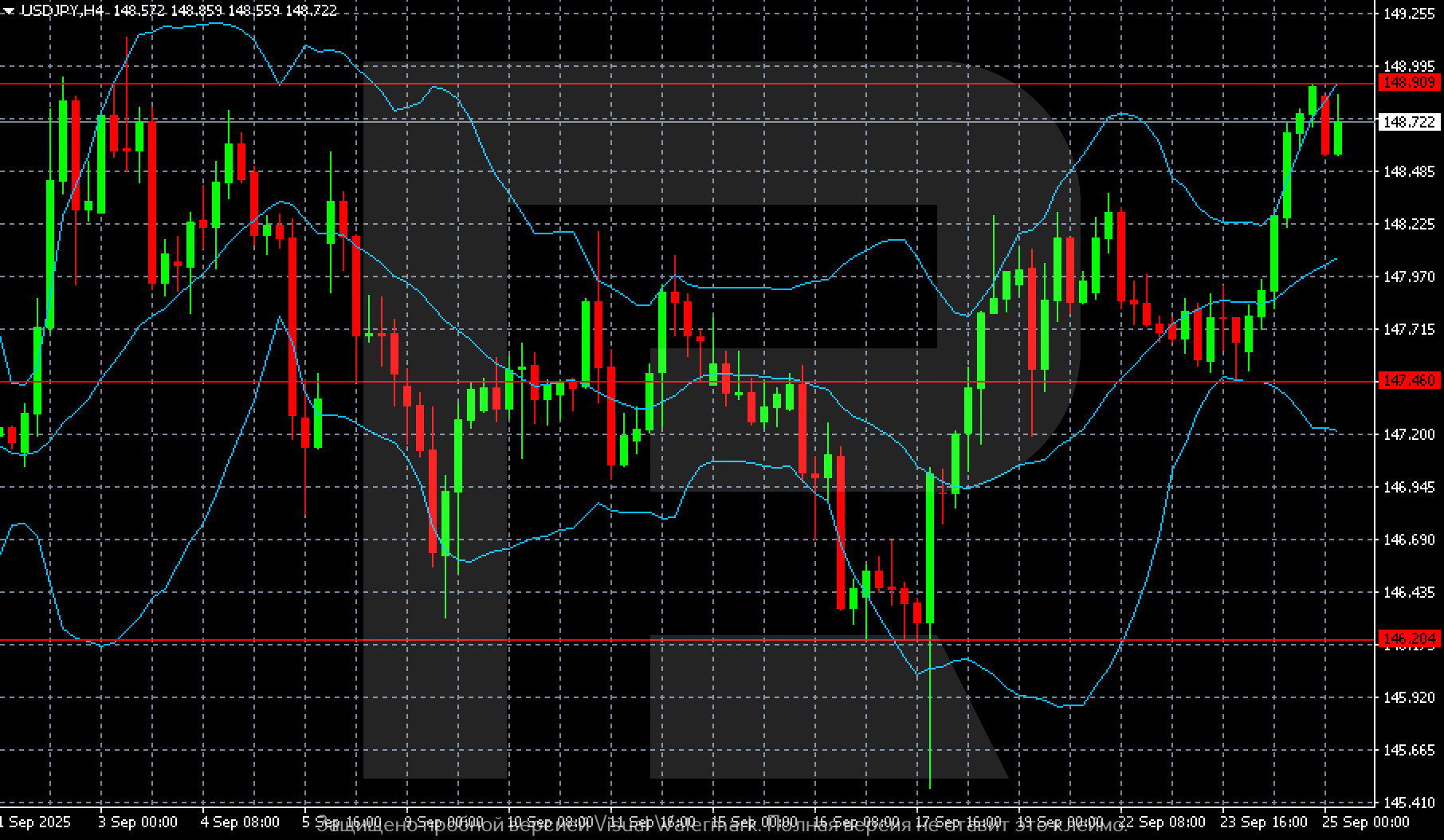Image resolution: width=1444 pixels, height=840 pixels.
Task: Click the 148.485 price axis label
Action: pyautogui.click(x=1409, y=171)
